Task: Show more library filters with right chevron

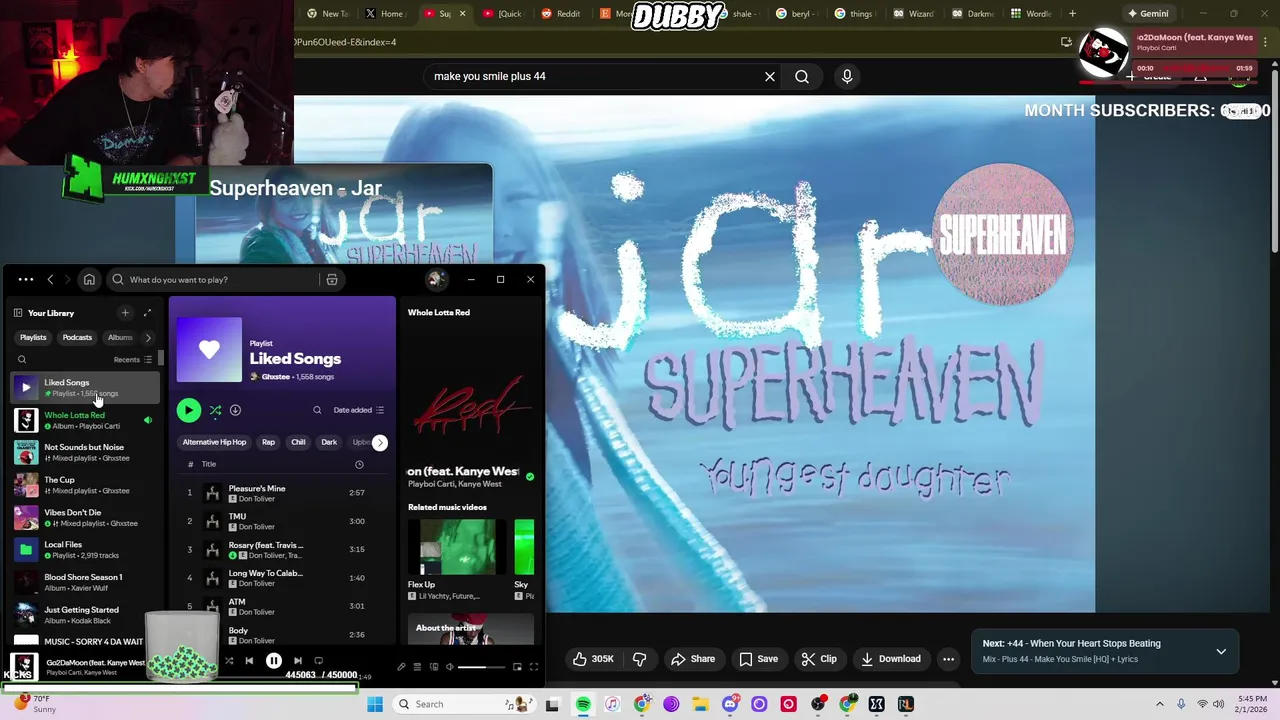Action: click(x=148, y=338)
